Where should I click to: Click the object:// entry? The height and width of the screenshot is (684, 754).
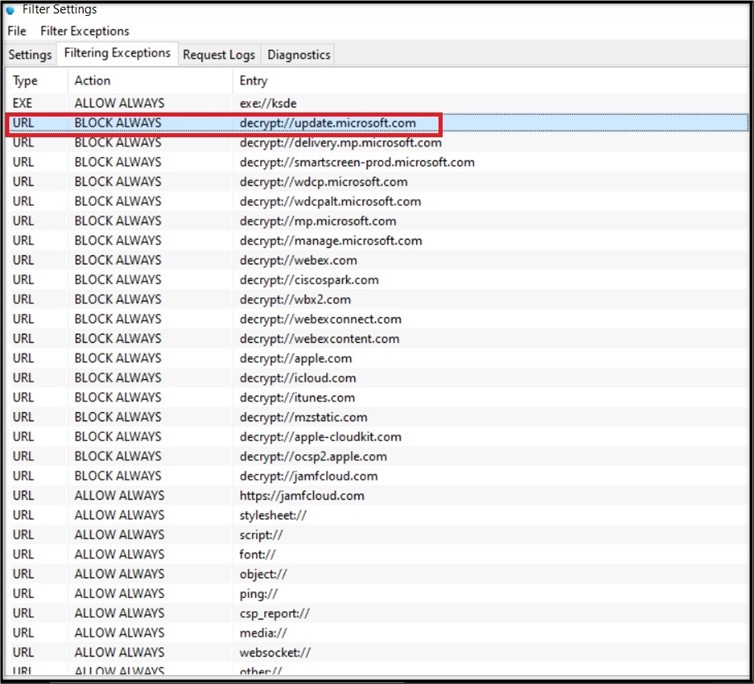pyautogui.click(x=264, y=574)
